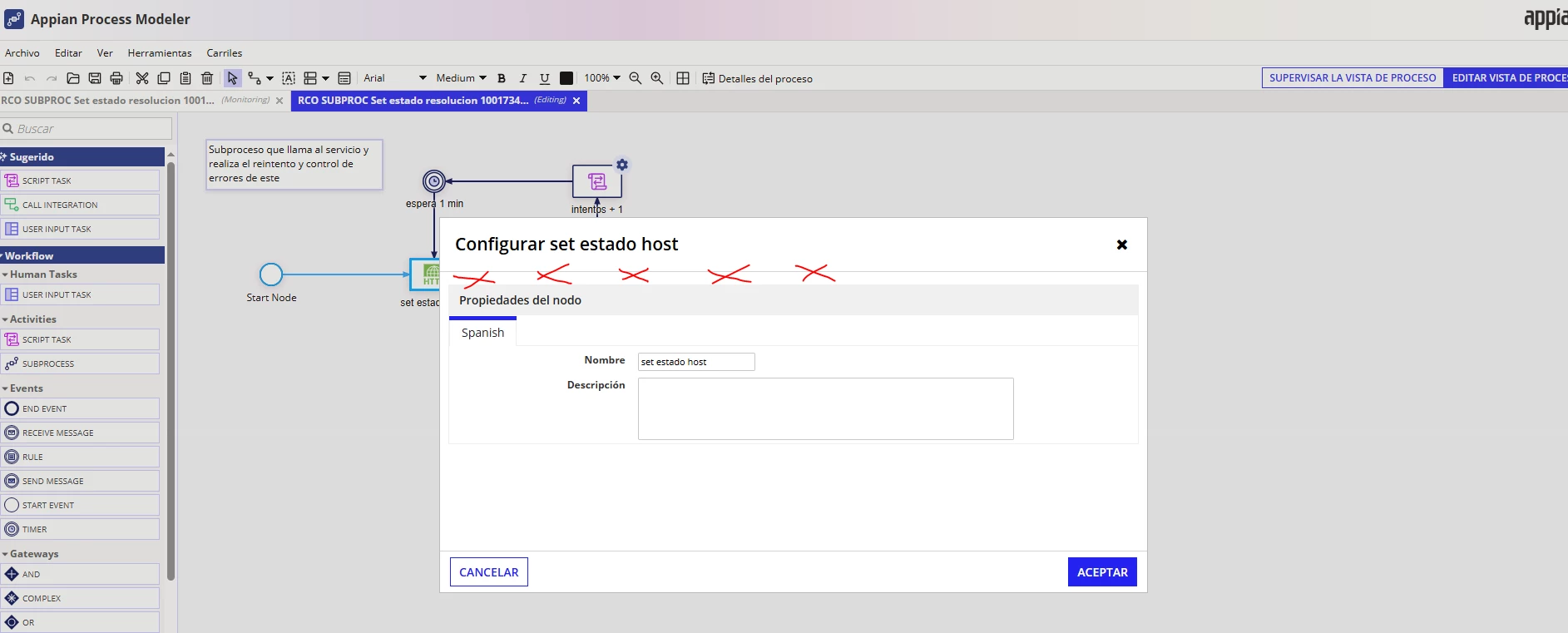Viewport: 1568px width, 633px height.
Task: Click Editar vista de proceso button
Action: point(1506,78)
